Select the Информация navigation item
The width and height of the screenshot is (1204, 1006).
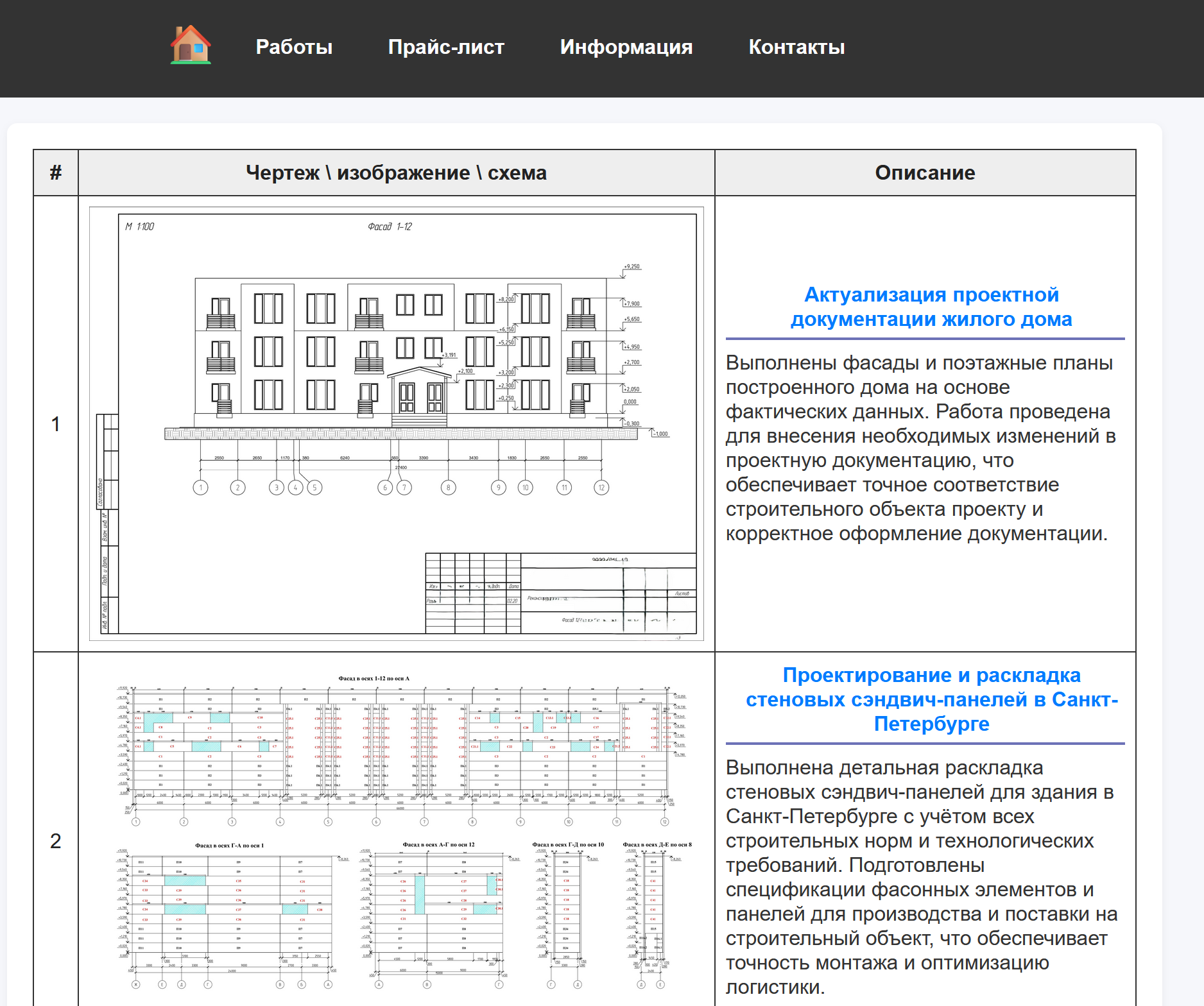pos(626,46)
